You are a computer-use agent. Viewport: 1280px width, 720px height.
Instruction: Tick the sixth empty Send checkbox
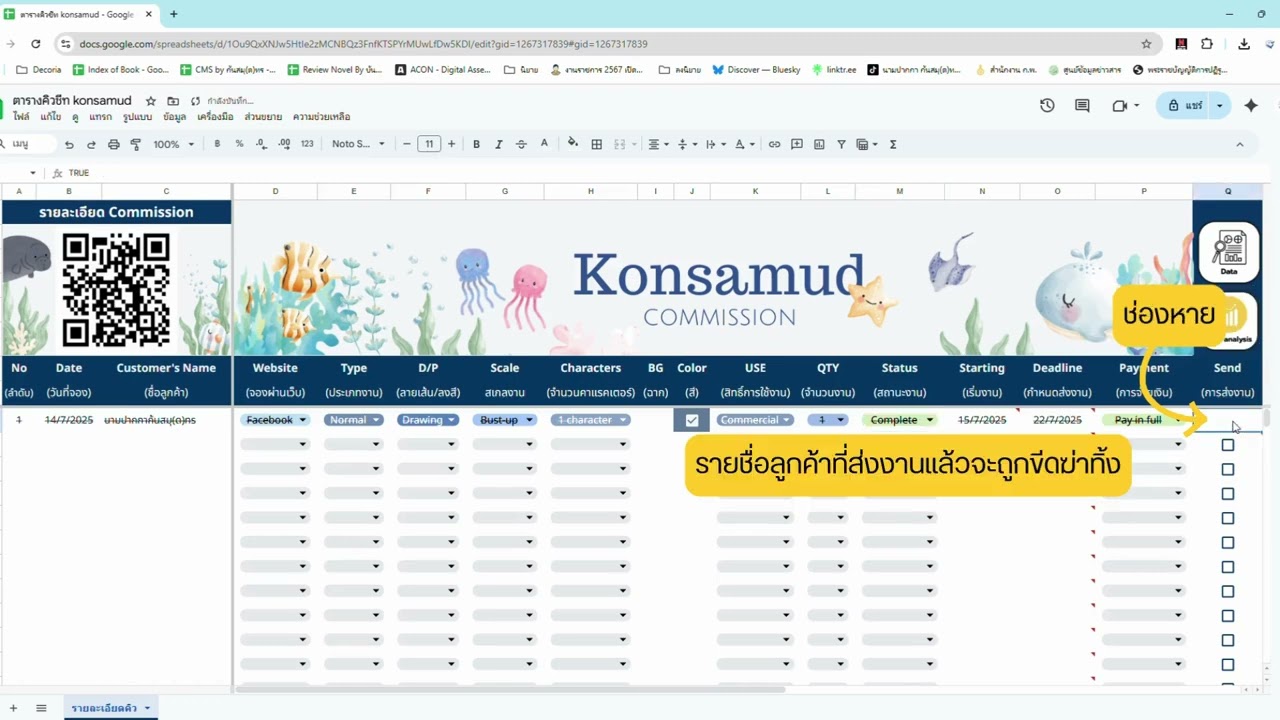click(x=1228, y=567)
